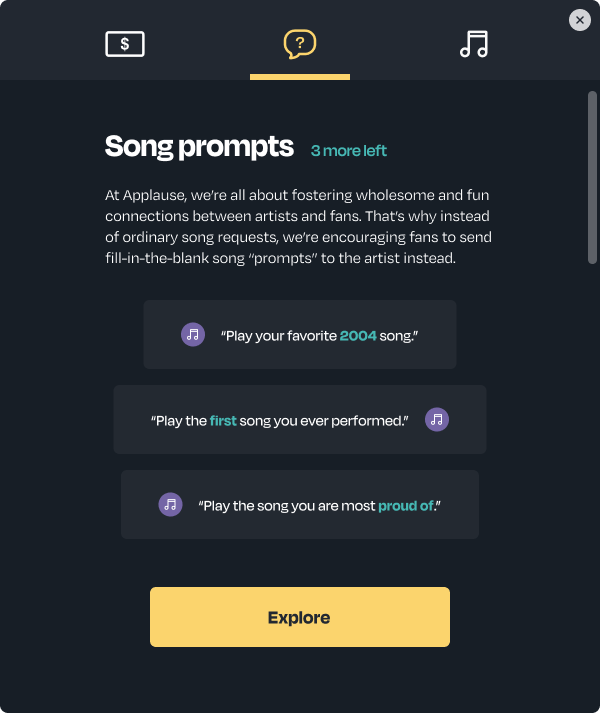Click the music note beside the proud-of prompt
The height and width of the screenshot is (713, 600).
(x=171, y=505)
